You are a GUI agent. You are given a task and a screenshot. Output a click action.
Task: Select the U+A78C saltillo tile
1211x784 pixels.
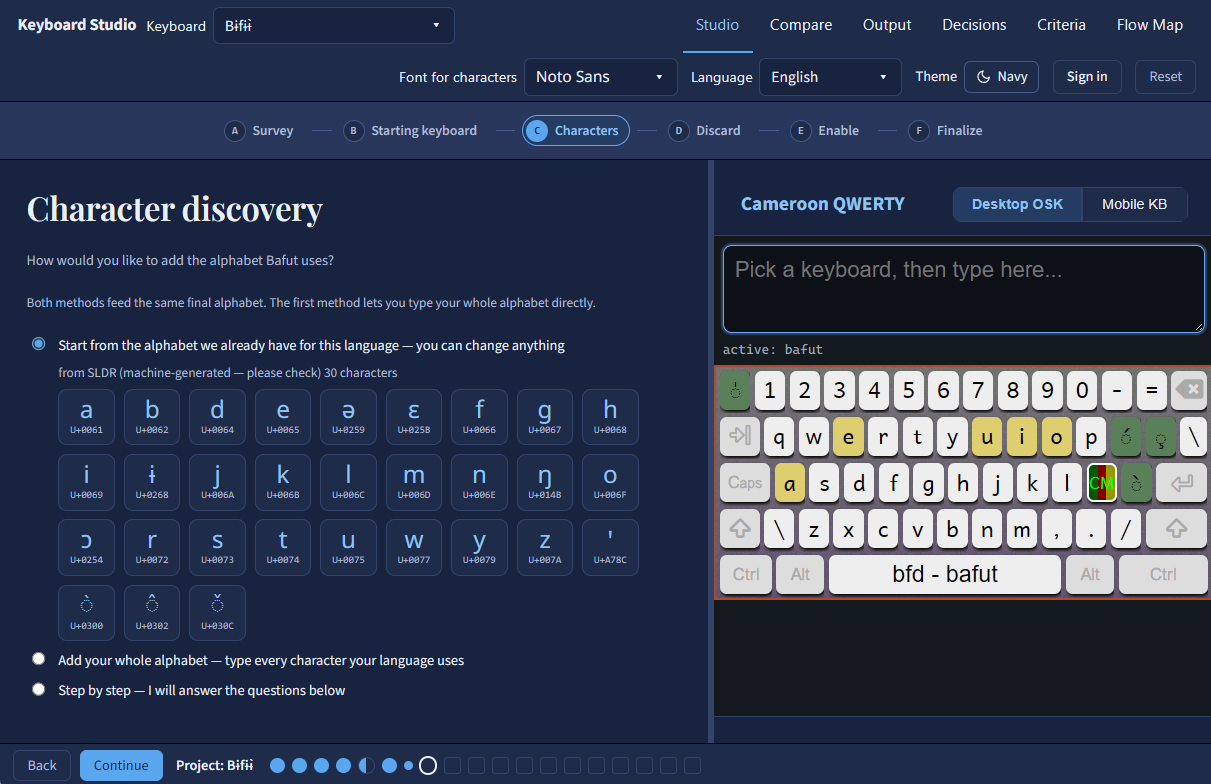point(610,547)
